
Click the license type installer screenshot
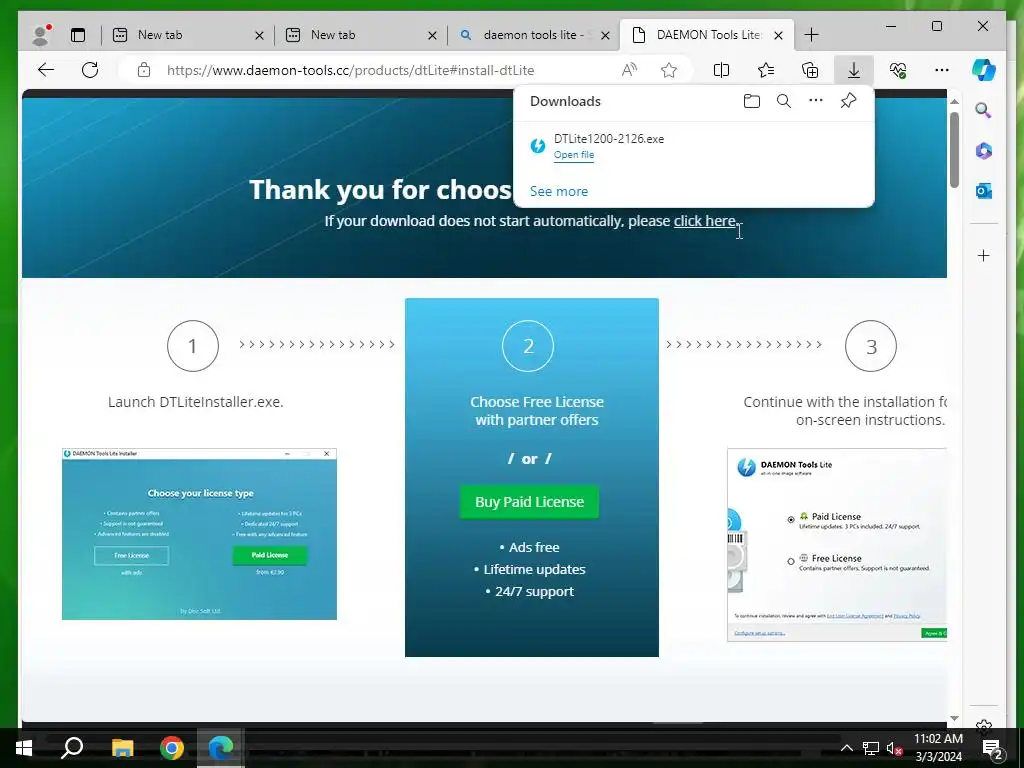pos(199,534)
